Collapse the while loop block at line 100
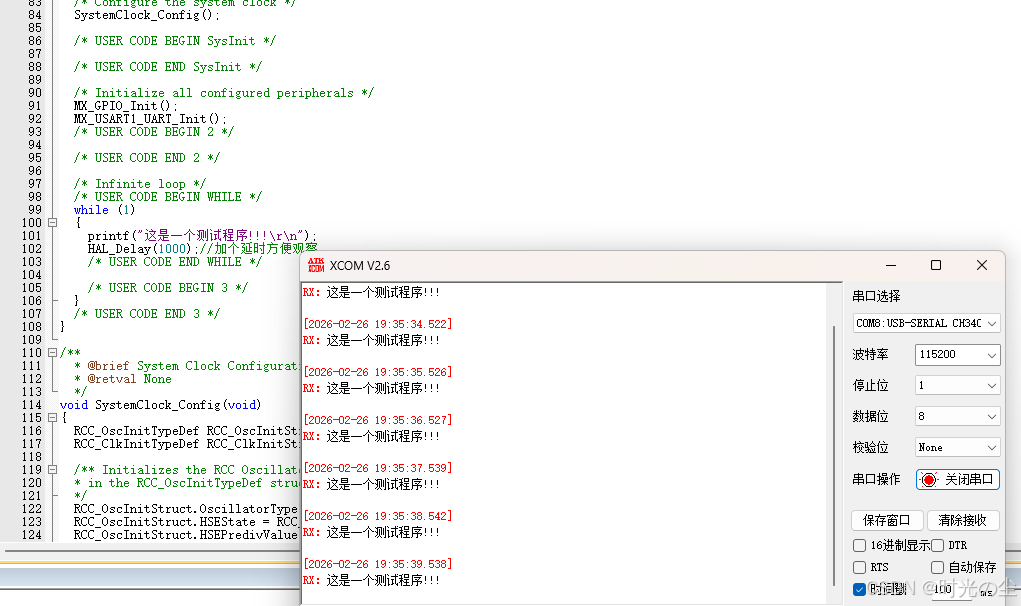The width and height of the screenshot is (1021, 606). click(x=53, y=223)
